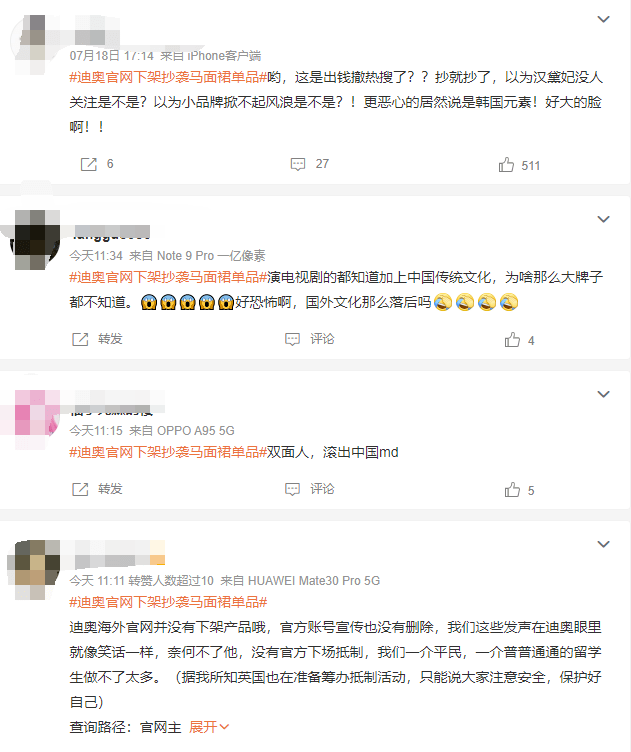Open hashtag link in HUAWEI Mate30 post
The image size is (631, 752).
click(x=168, y=602)
